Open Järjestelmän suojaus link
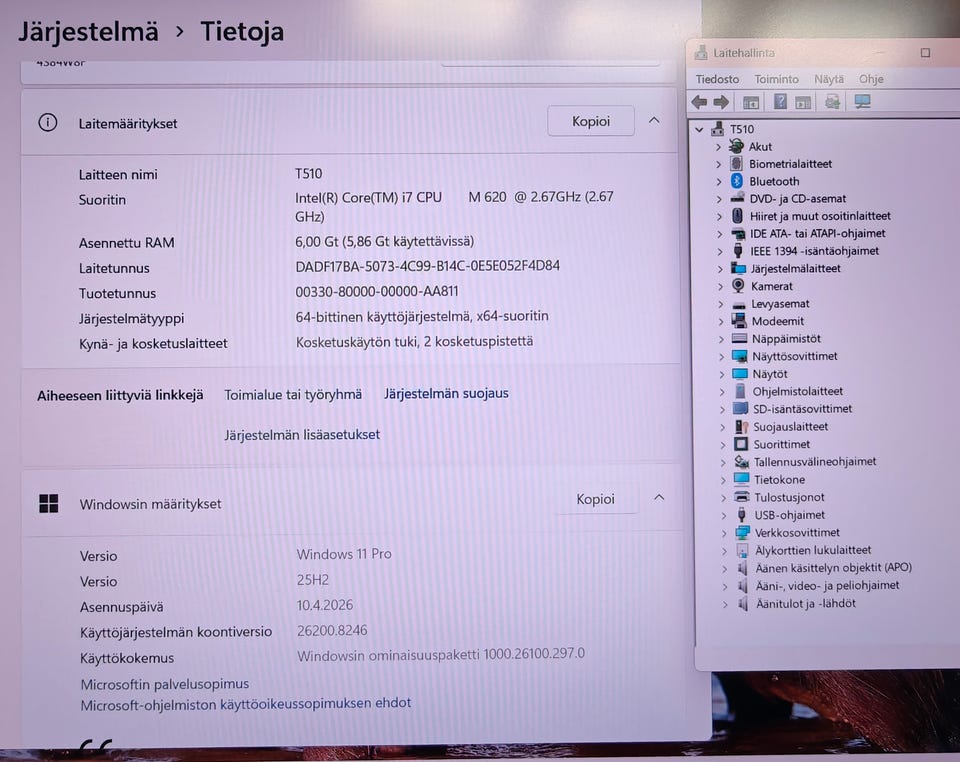Viewport: 960px width, 762px height. (x=446, y=393)
